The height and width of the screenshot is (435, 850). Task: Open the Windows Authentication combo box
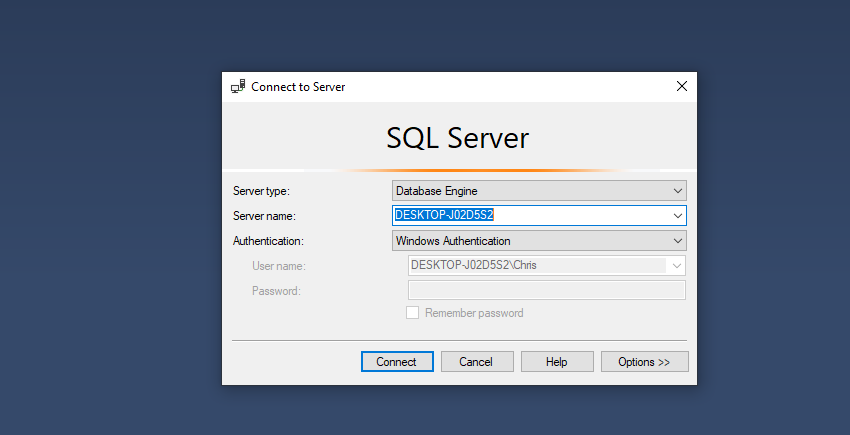530,241
